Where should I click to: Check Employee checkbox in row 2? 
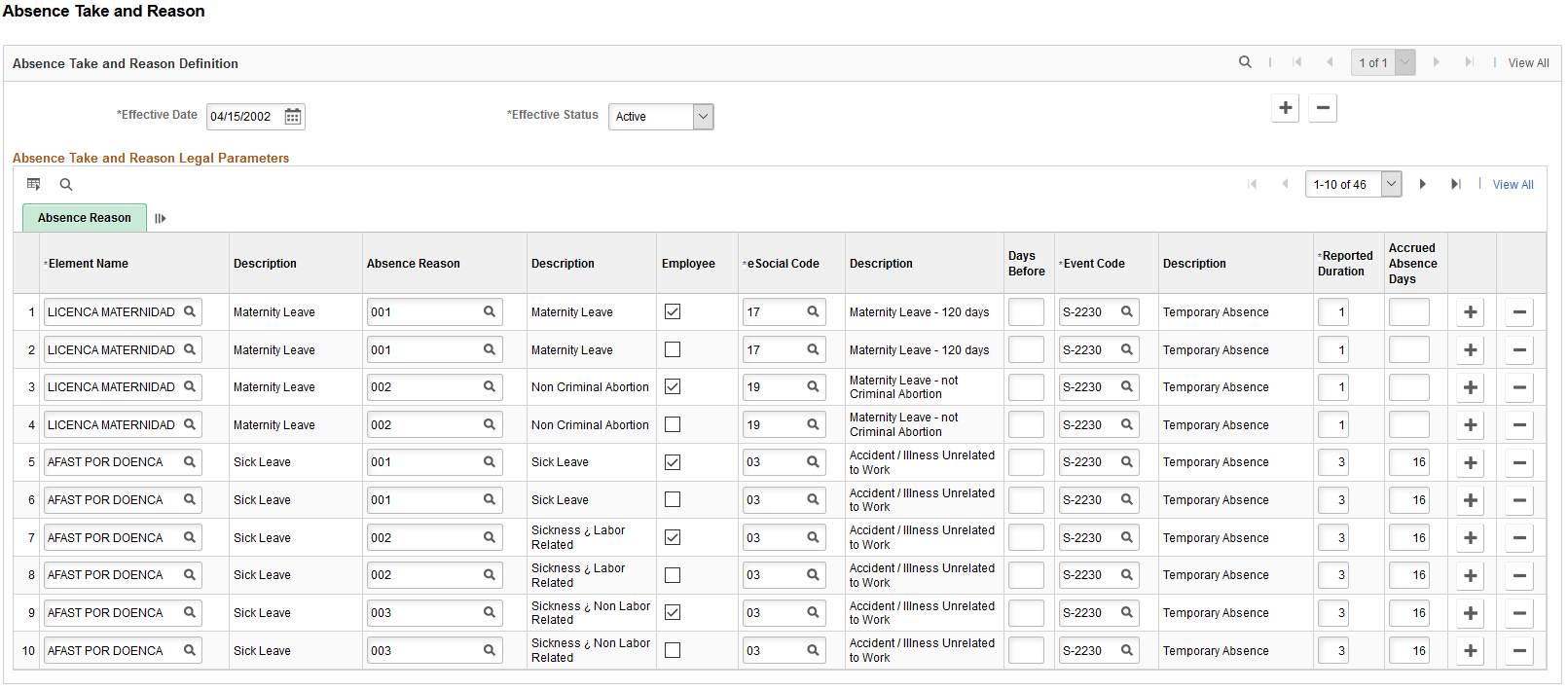click(673, 349)
